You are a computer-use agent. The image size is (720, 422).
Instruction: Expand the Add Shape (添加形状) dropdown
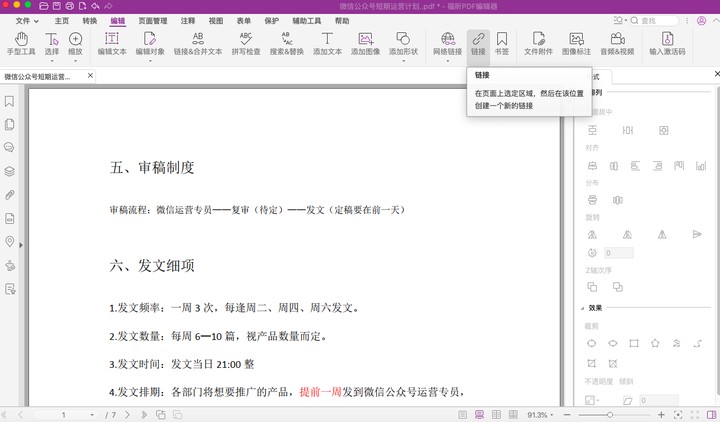click(403, 43)
